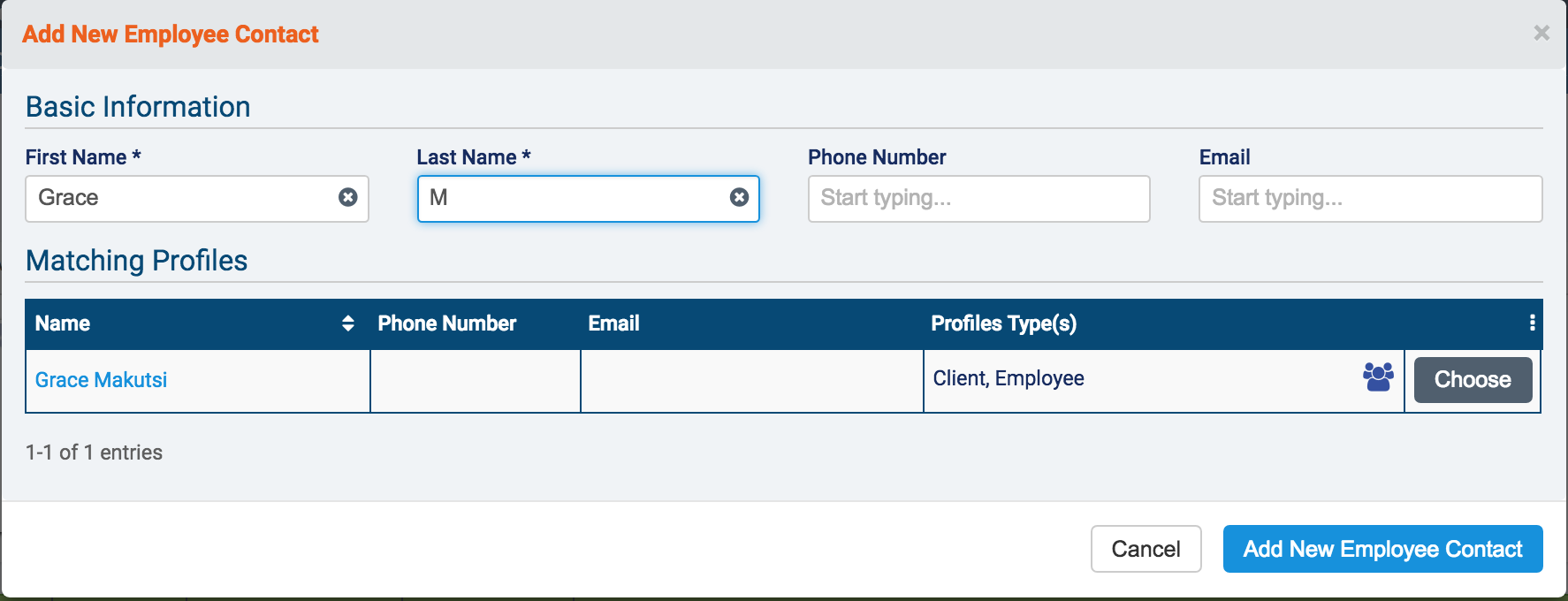Clear the Last Name field

pyautogui.click(x=740, y=197)
